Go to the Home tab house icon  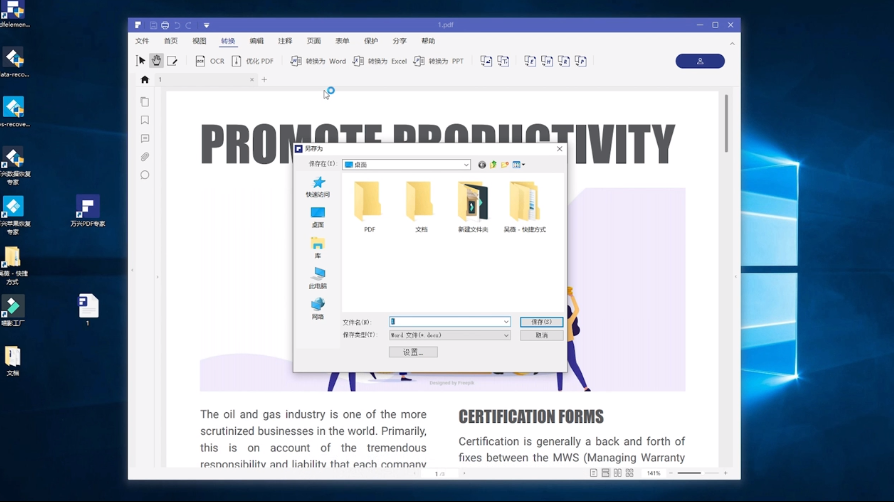pyautogui.click(x=145, y=80)
